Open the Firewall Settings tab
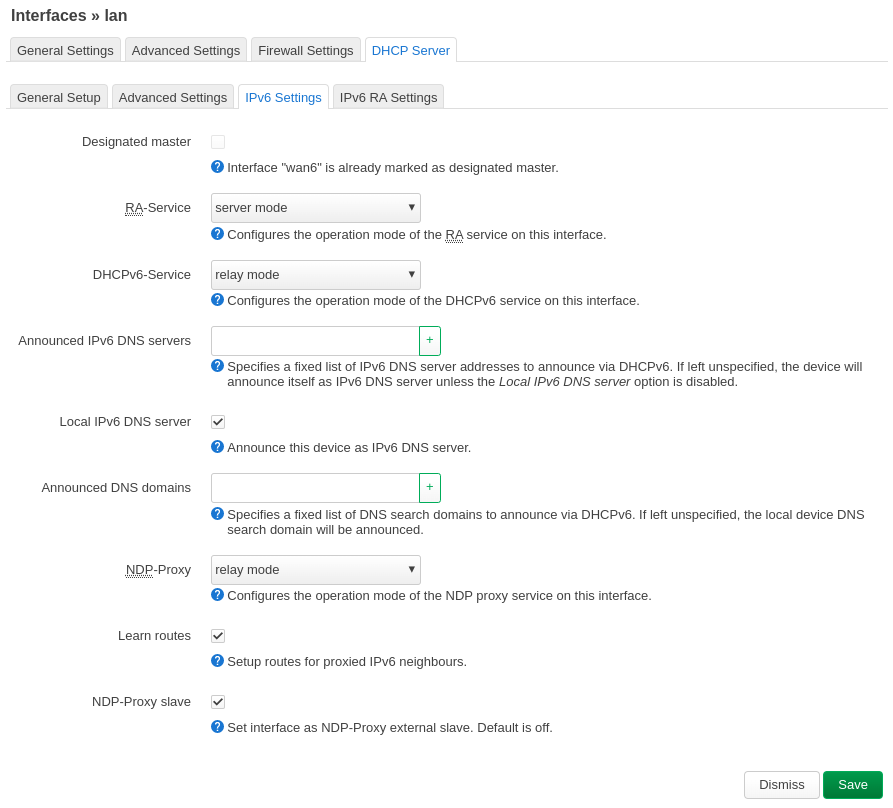The width and height of the screenshot is (893, 808). click(306, 50)
